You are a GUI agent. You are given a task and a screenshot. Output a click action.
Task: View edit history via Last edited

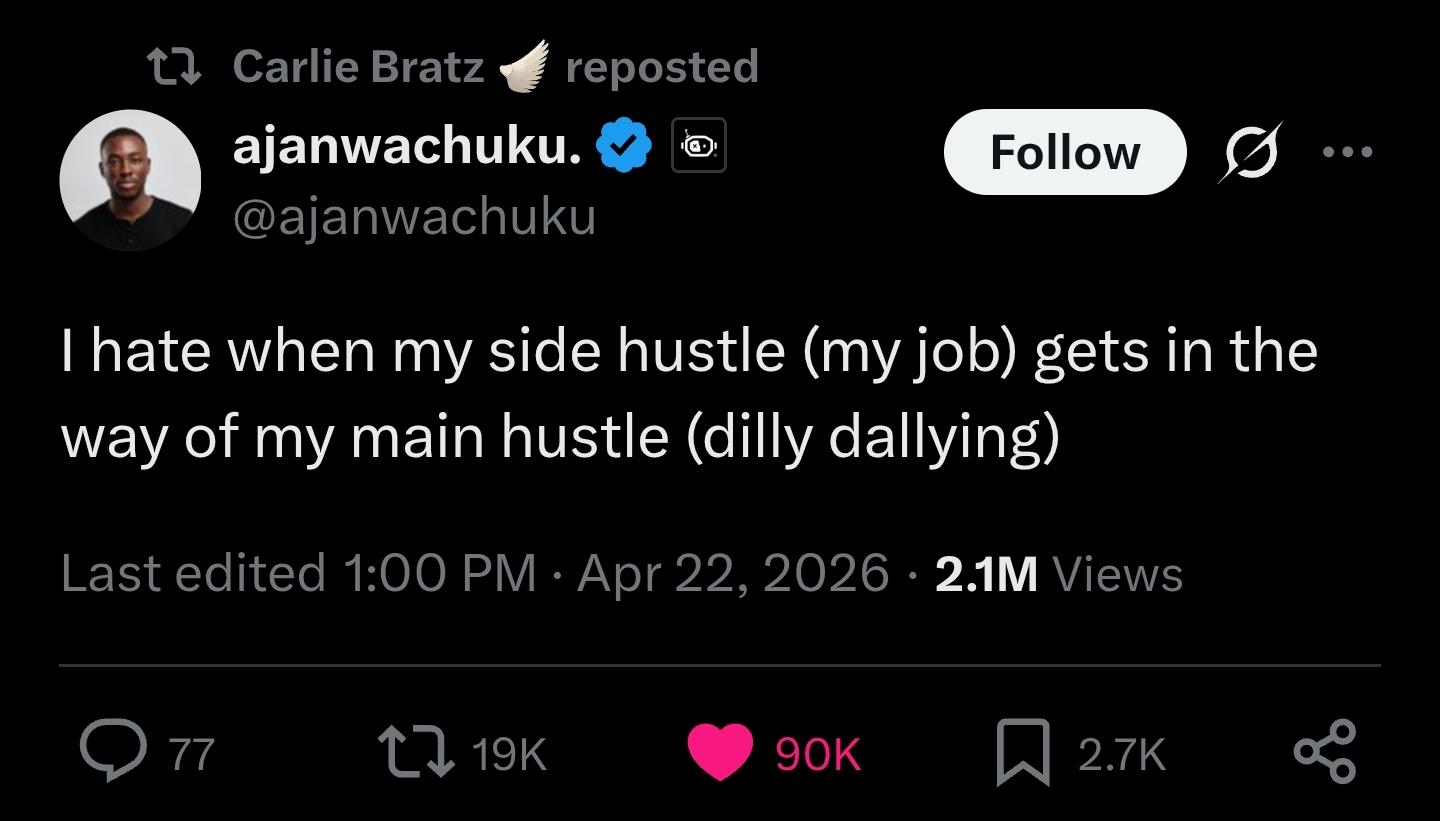coord(193,574)
